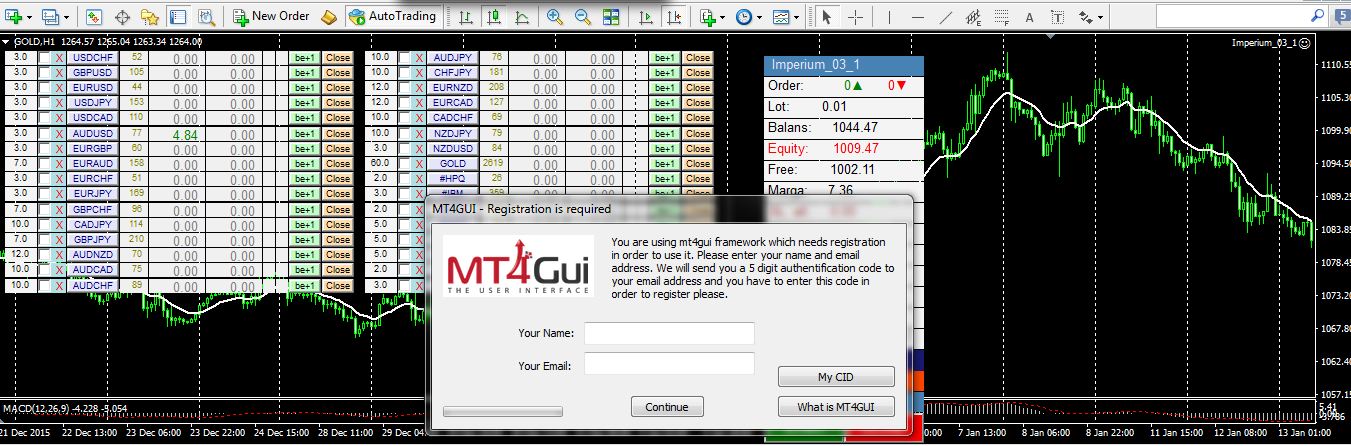Toggle chart shift icon
The image size is (1351, 446).
point(675,17)
